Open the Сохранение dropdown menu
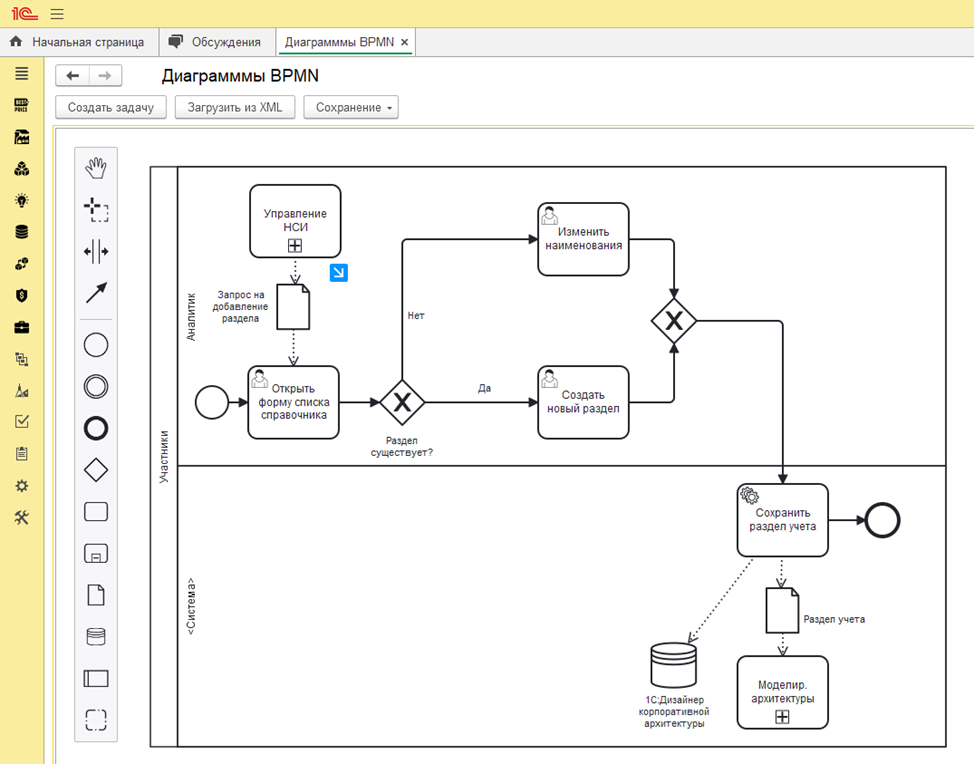 (350, 107)
